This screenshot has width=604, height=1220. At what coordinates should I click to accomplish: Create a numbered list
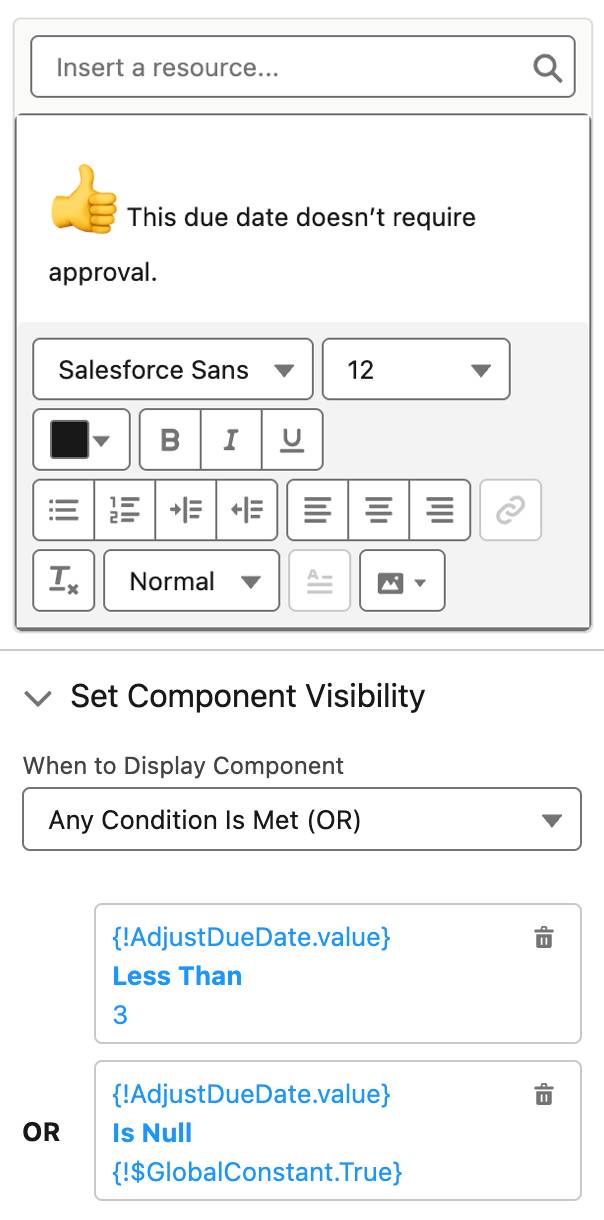(x=125, y=510)
